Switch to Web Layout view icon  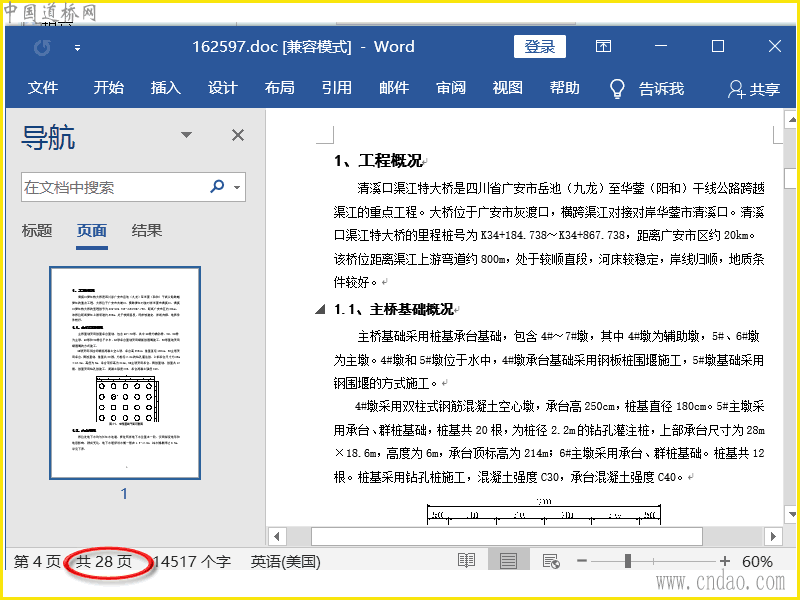[551, 561]
